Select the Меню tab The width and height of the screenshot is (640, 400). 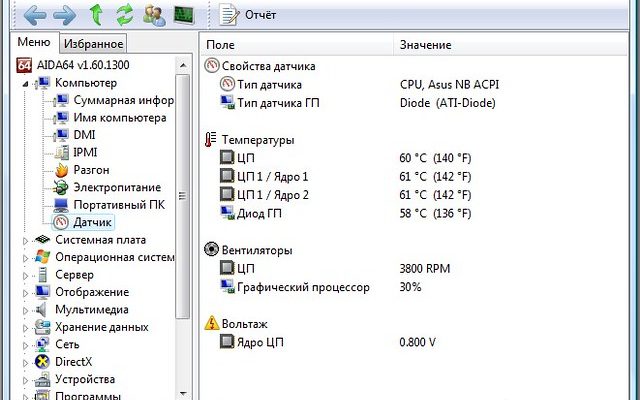[33, 42]
